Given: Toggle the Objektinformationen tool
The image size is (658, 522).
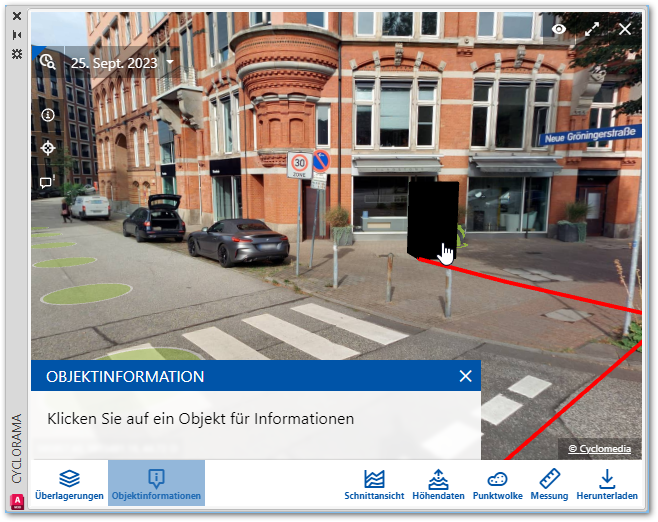Looking at the screenshot, I should pos(156,483).
